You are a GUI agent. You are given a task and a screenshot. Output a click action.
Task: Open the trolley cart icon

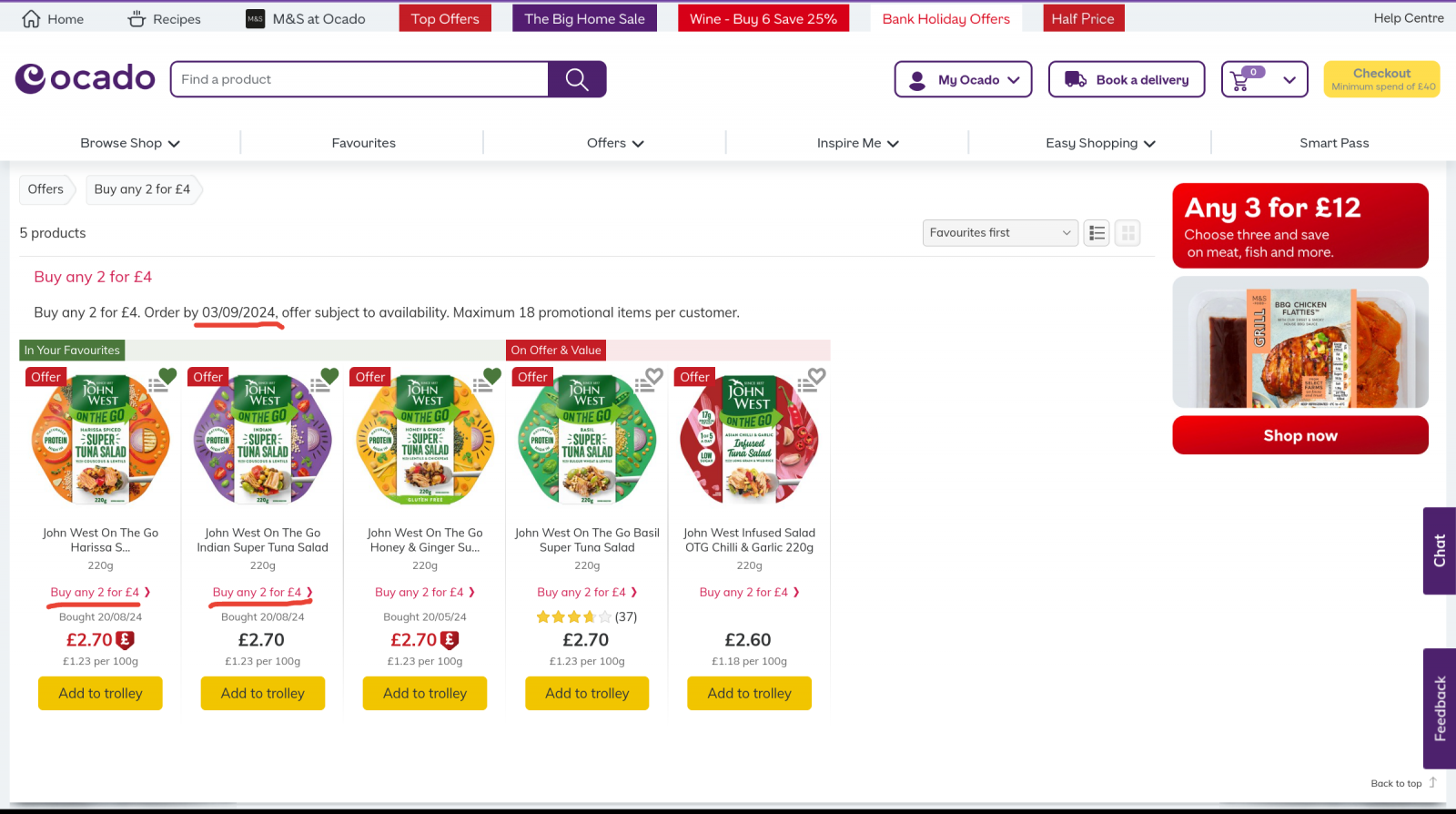pyautogui.click(x=1240, y=80)
